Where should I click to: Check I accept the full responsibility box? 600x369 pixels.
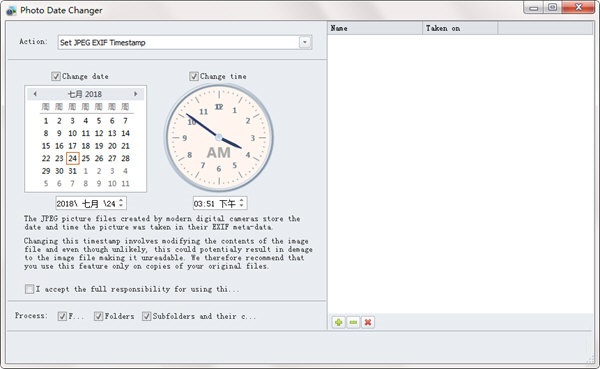click(x=29, y=289)
